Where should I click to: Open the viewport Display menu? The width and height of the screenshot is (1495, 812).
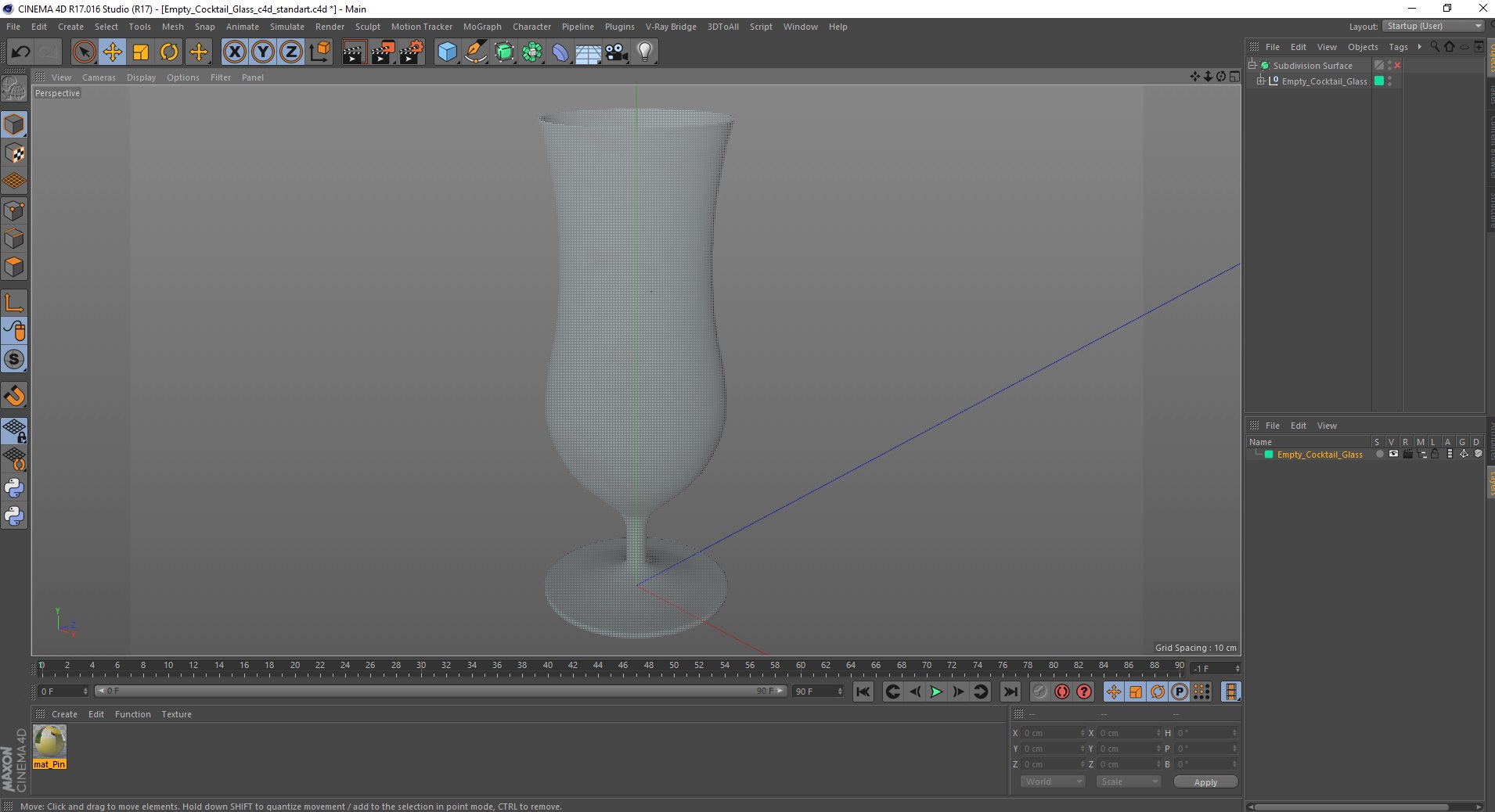141,77
